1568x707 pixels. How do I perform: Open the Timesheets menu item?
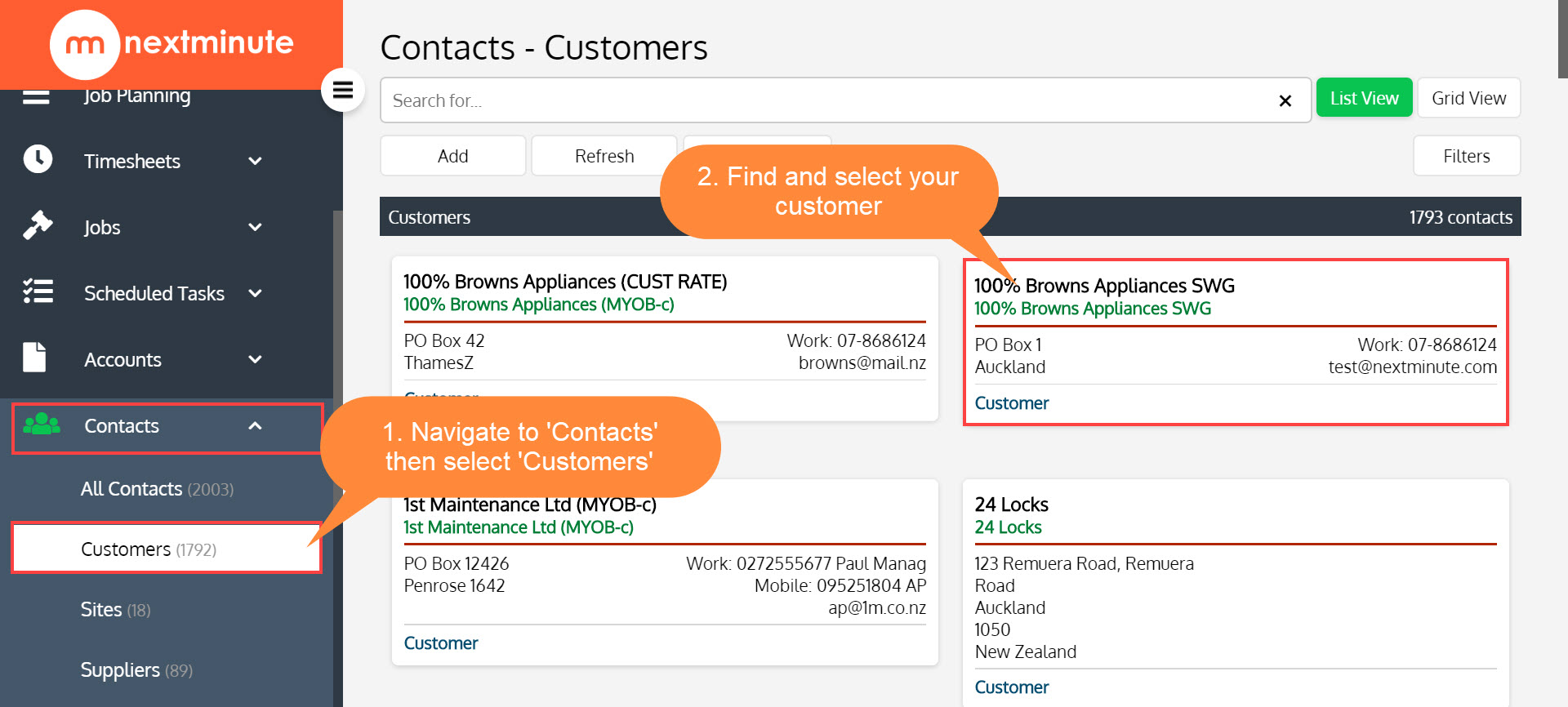pos(132,161)
